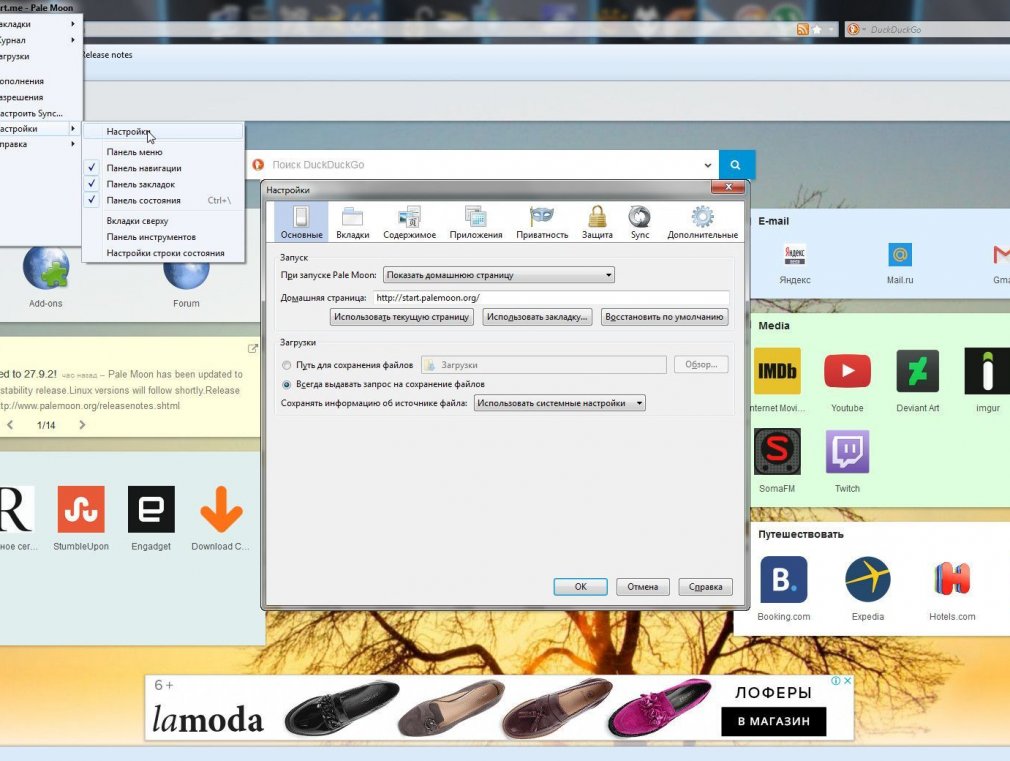
Task: Click the Обзор browse button
Action: click(701, 365)
